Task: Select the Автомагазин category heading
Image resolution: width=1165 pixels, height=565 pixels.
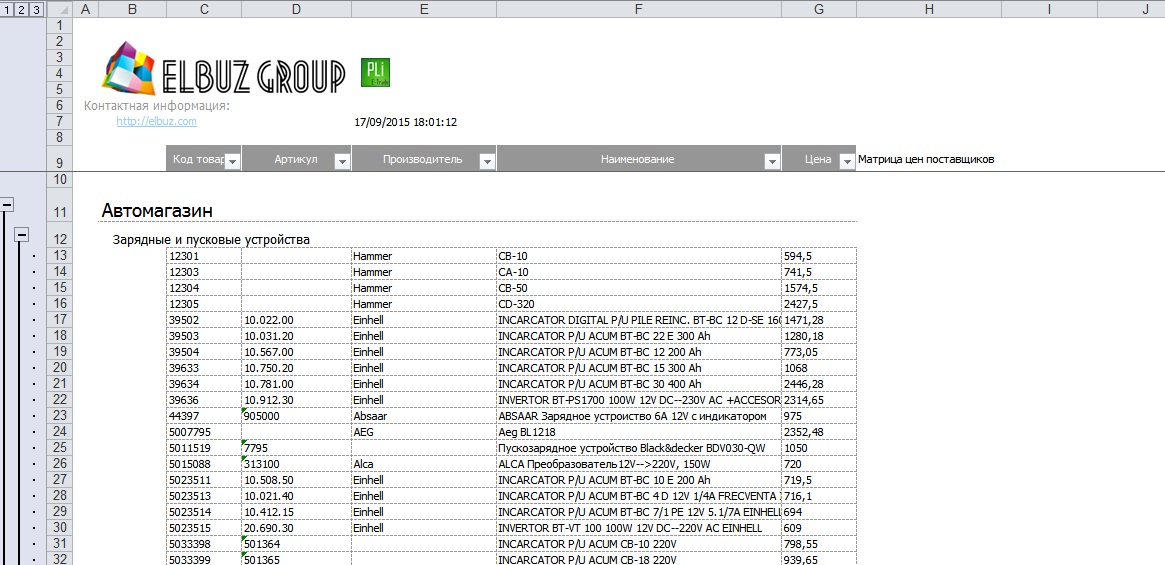Action: [x=157, y=210]
